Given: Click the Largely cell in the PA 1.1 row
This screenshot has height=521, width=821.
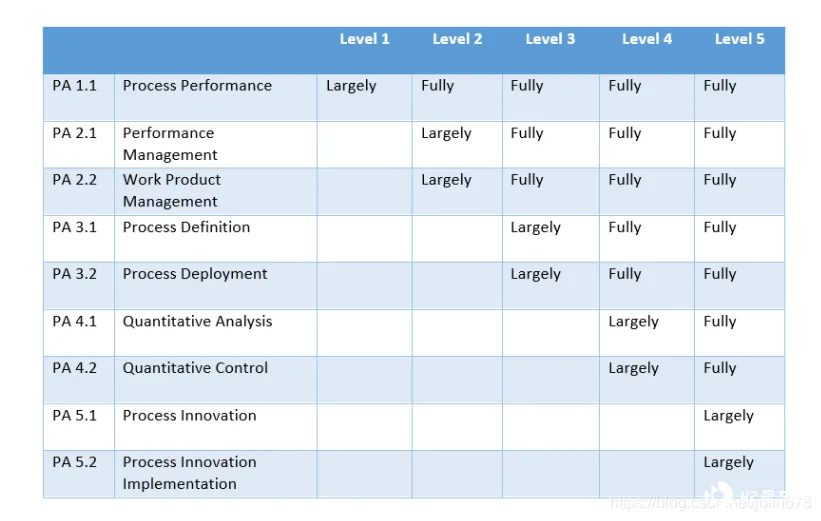Looking at the screenshot, I should (x=351, y=86).
